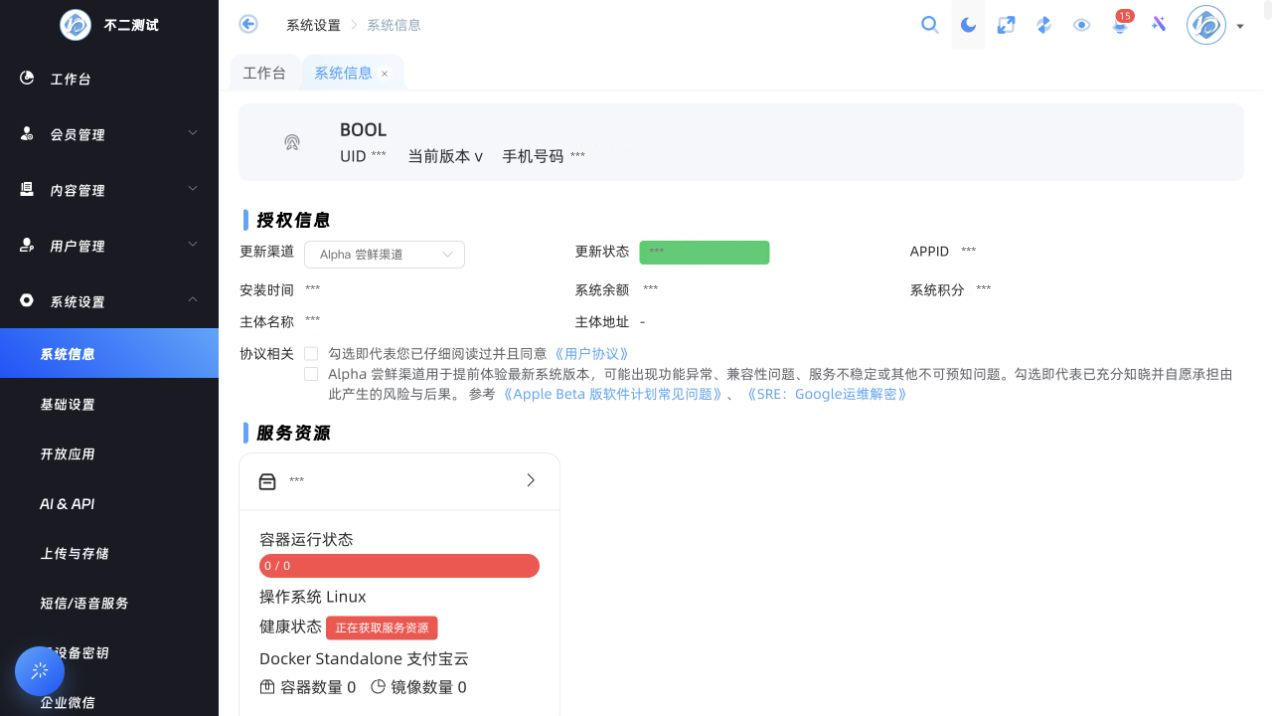Click the 会员管理 person icon in the sidebar

27,134
